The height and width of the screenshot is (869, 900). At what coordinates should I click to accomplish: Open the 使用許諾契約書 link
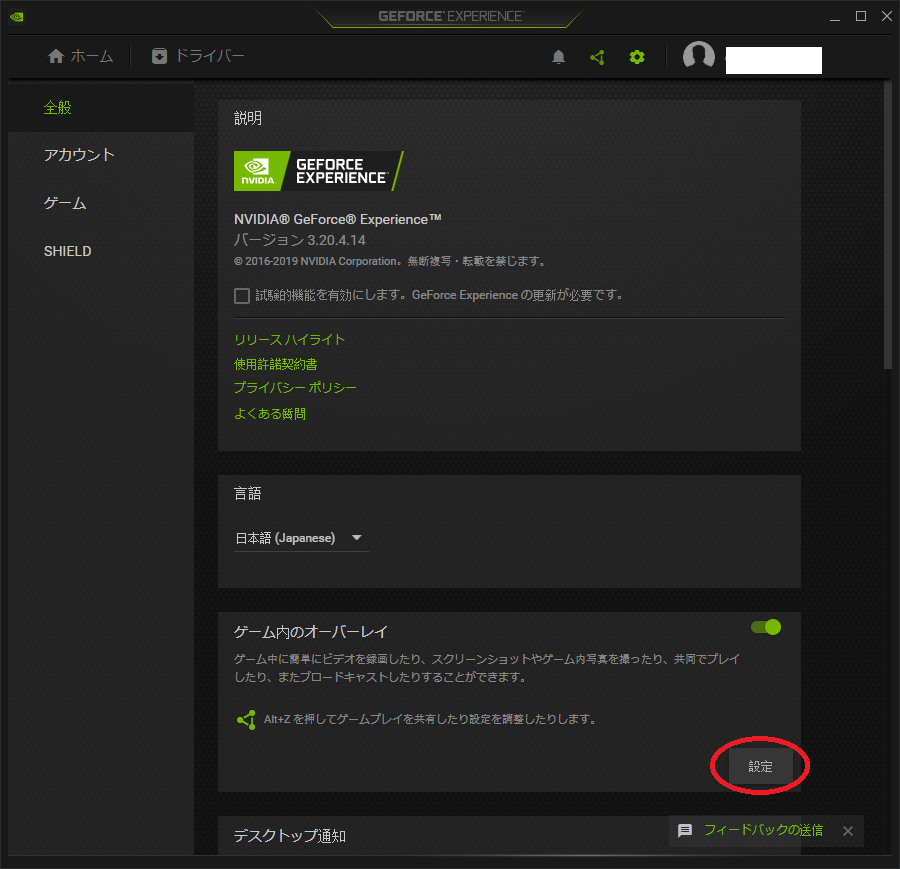click(x=276, y=364)
